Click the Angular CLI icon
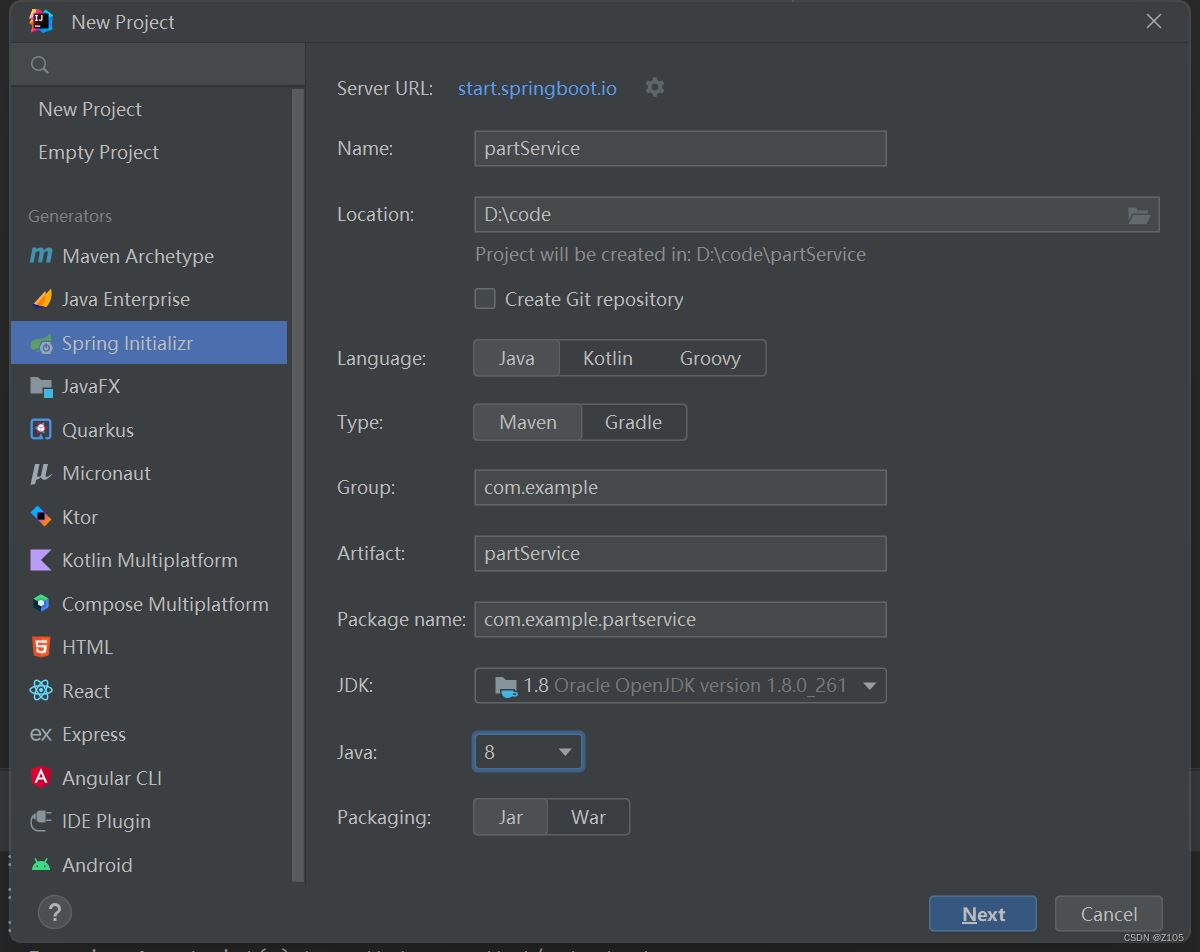 pyautogui.click(x=41, y=778)
